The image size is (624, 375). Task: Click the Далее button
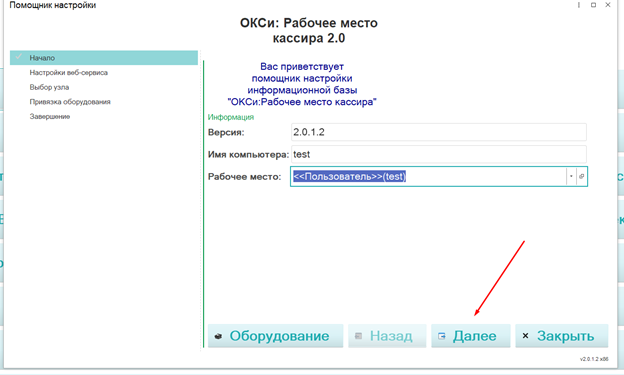470,336
